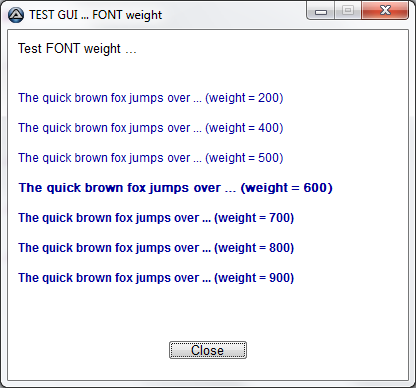Click the AutoIt icon in title bar
This screenshot has width=416, height=388.
(x=16, y=15)
